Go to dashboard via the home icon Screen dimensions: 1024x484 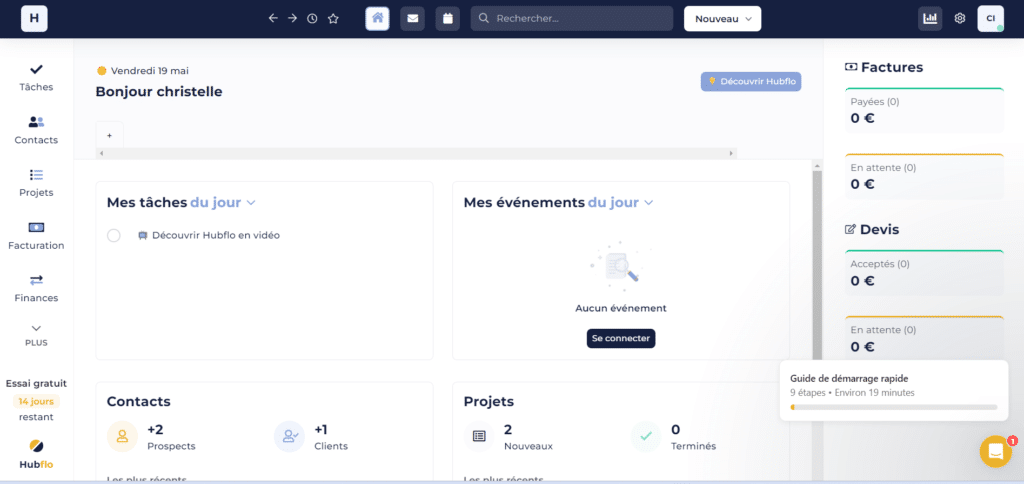[x=377, y=18]
